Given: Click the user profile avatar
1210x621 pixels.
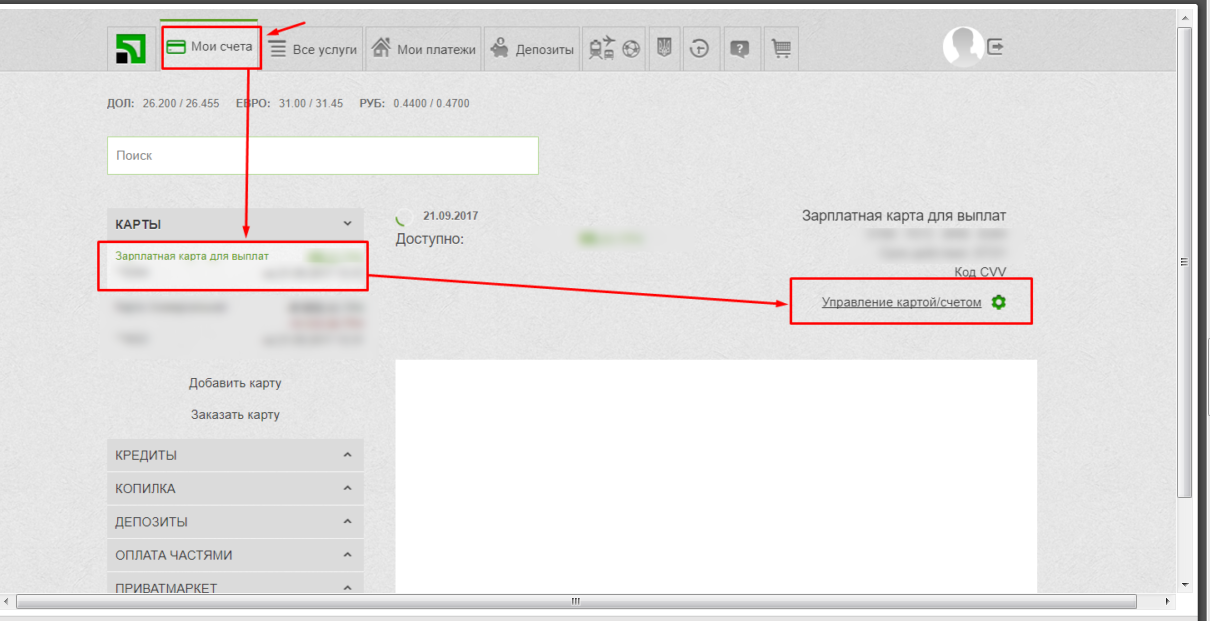Looking at the screenshot, I should coord(962,46).
